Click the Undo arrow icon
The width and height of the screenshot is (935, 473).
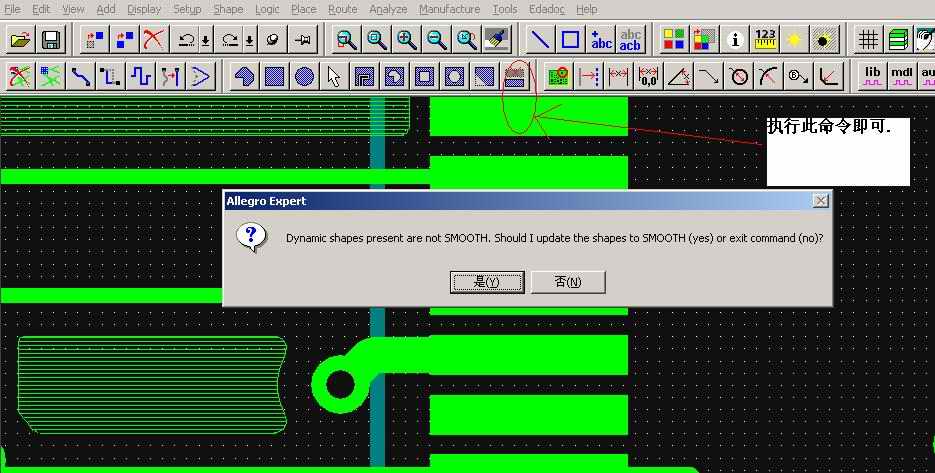186,40
